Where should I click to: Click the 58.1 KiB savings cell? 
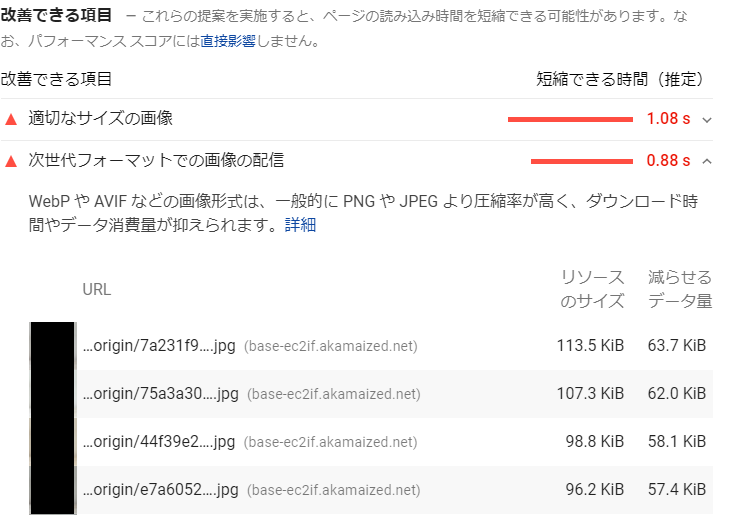tap(677, 441)
